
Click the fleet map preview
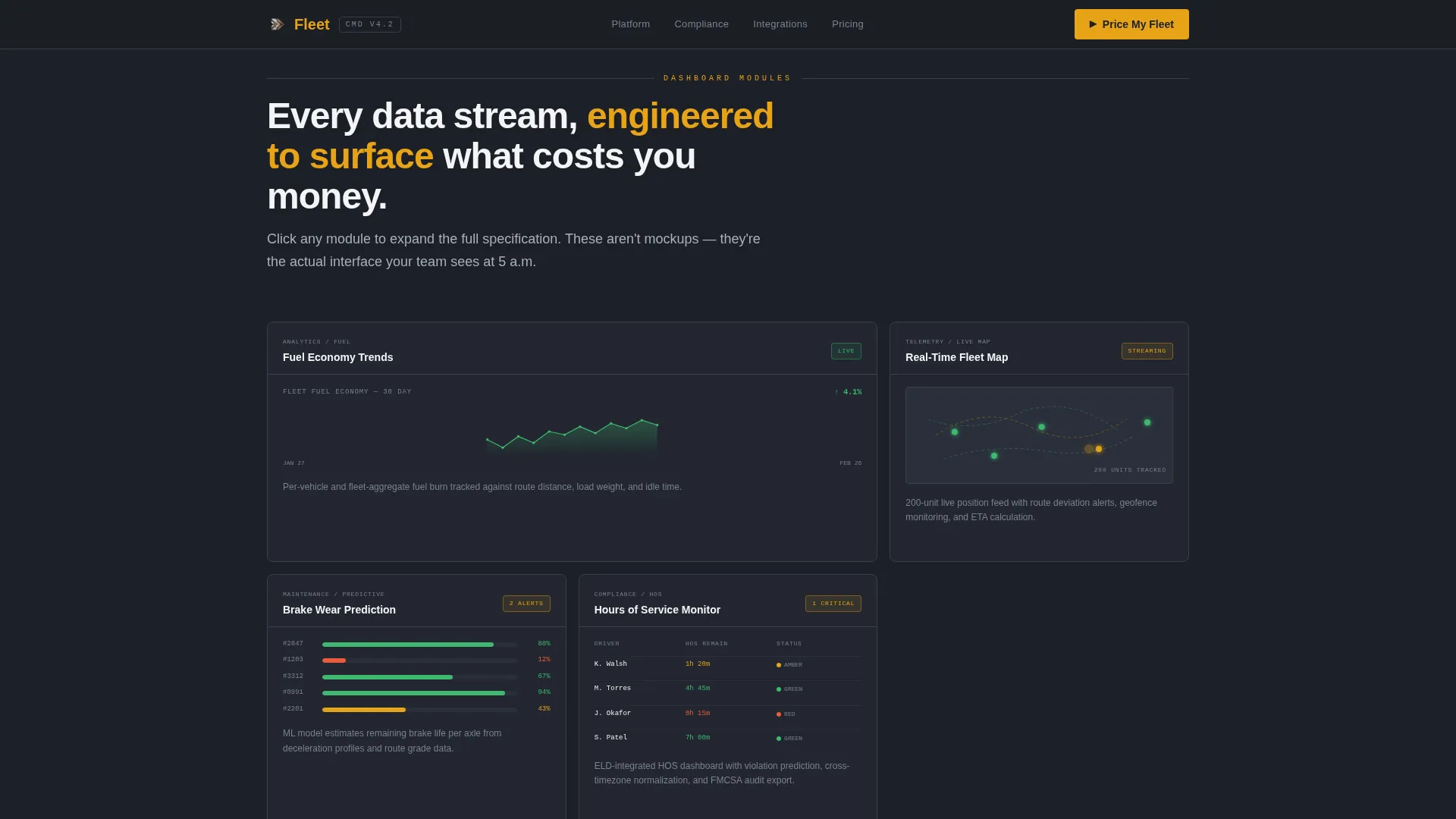click(x=1039, y=435)
